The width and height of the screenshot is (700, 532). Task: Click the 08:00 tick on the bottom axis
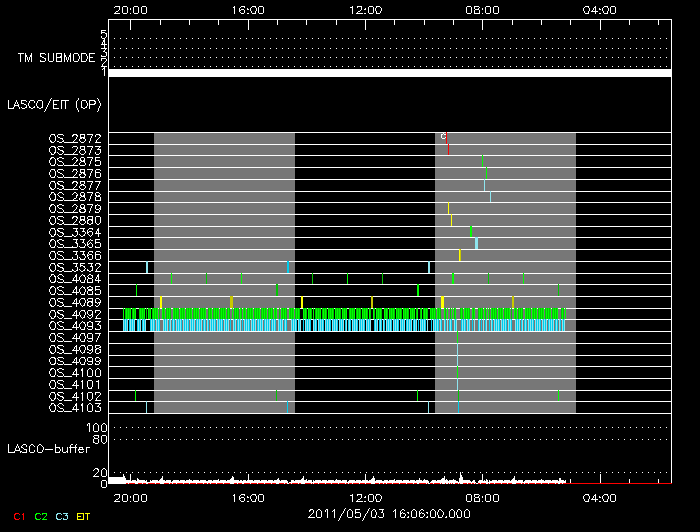click(x=482, y=497)
